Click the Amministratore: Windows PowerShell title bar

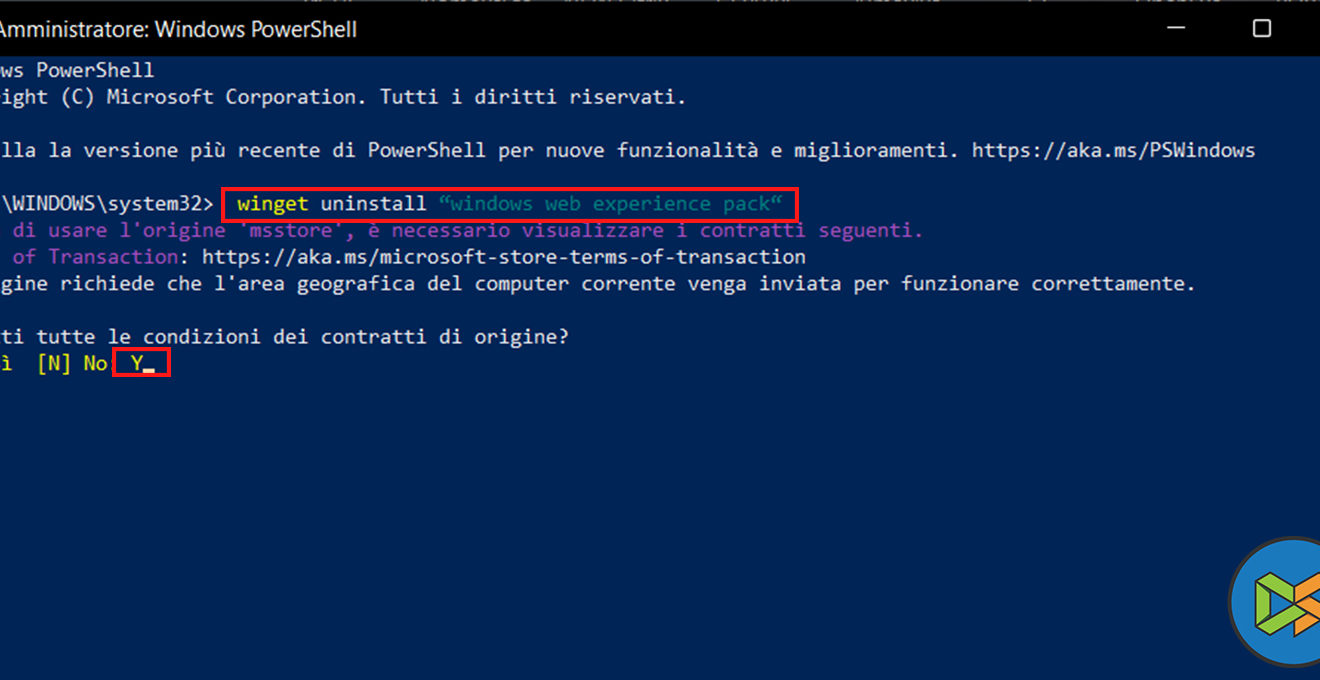tap(180, 29)
